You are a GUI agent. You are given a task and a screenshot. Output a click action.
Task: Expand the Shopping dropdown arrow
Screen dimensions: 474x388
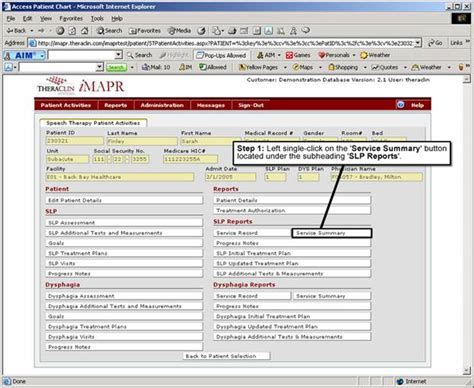coord(365,68)
